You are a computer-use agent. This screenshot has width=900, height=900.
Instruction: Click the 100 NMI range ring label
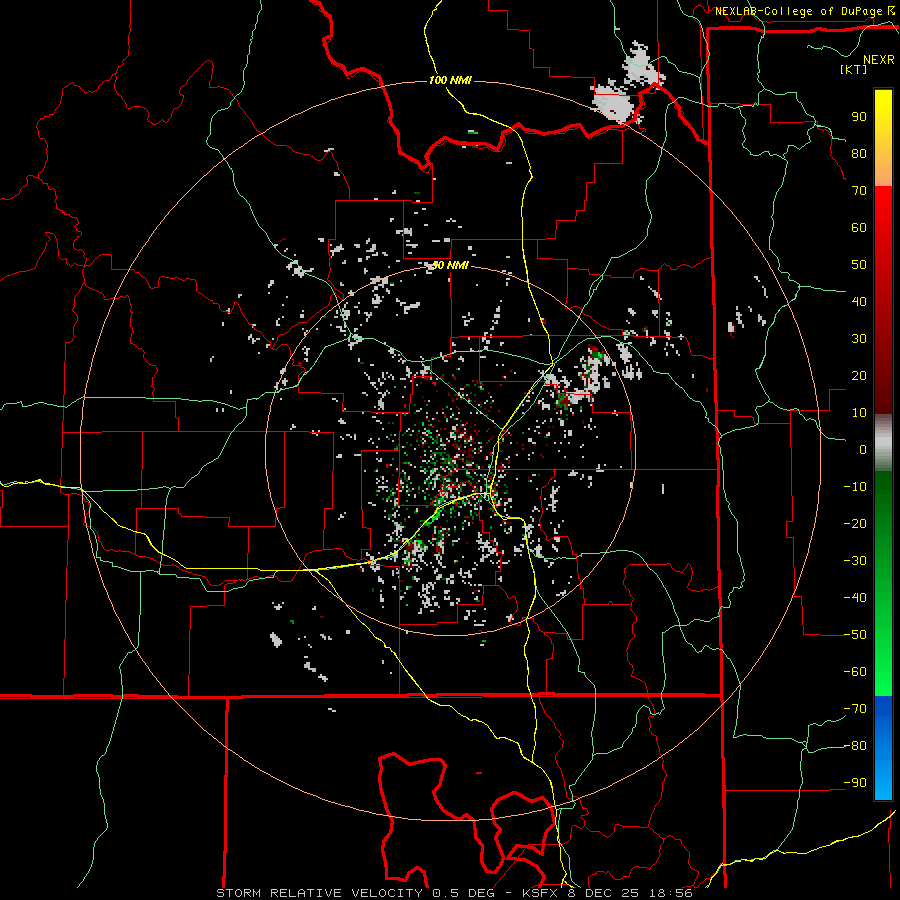pyautogui.click(x=450, y=80)
